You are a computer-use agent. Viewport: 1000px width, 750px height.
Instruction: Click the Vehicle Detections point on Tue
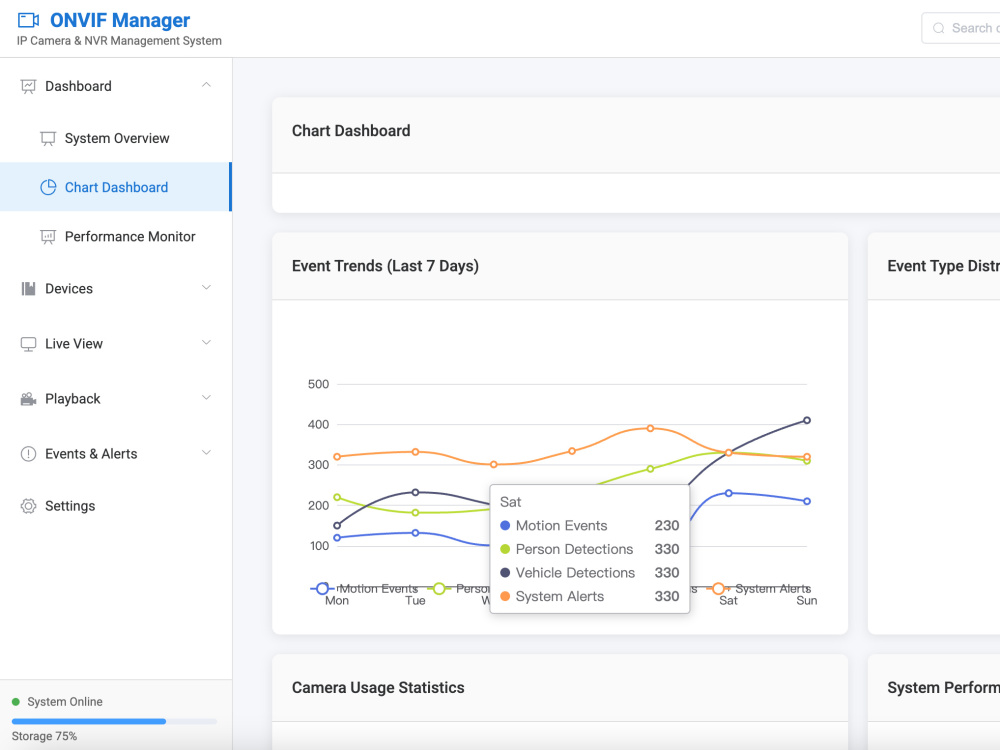point(415,492)
